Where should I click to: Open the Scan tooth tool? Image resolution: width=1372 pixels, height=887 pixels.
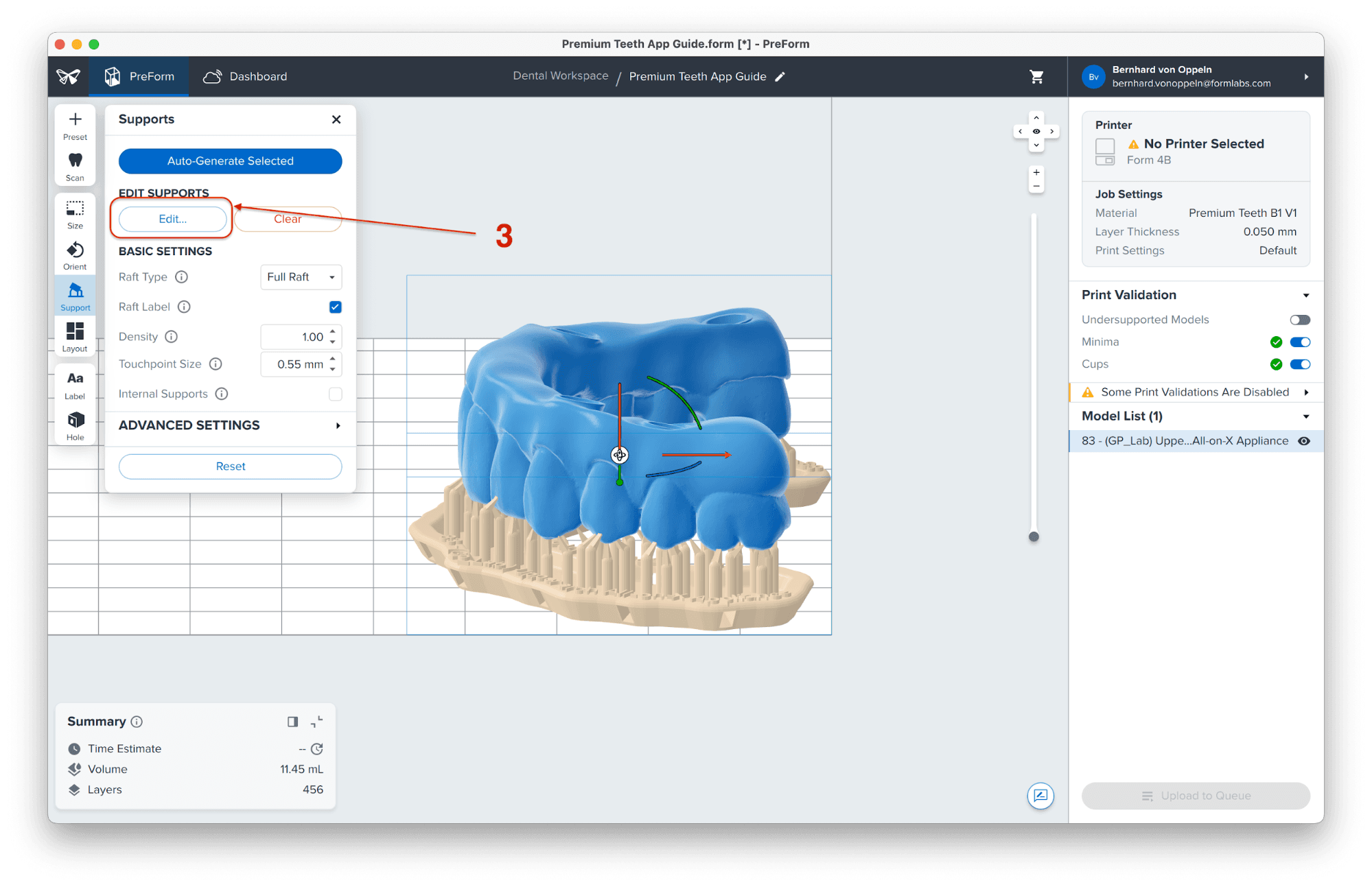(75, 166)
